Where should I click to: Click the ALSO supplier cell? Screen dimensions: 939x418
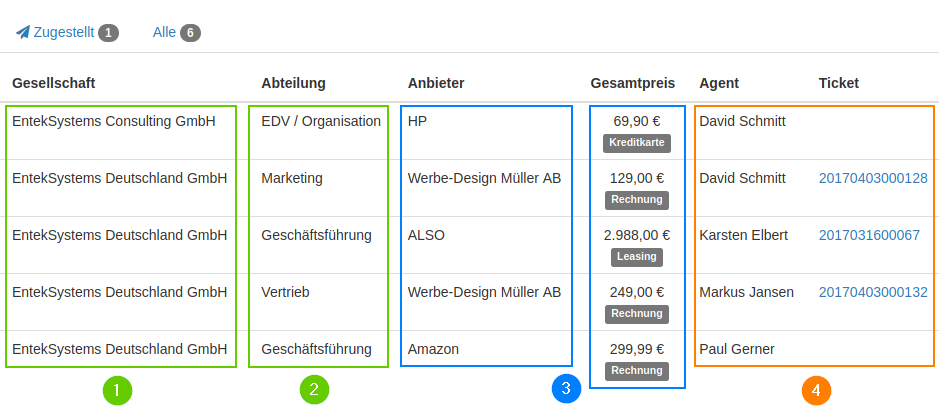pyautogui.click(x=426, y=235)
